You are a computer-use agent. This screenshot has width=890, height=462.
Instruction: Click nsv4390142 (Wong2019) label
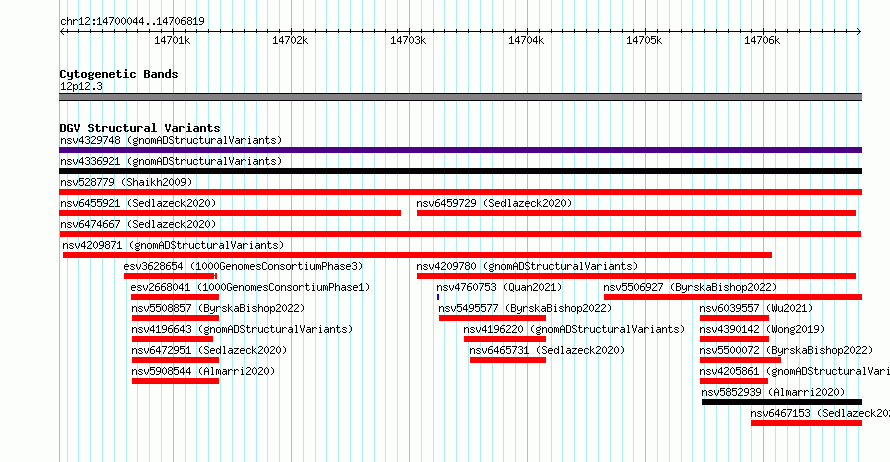pos(762,329)
